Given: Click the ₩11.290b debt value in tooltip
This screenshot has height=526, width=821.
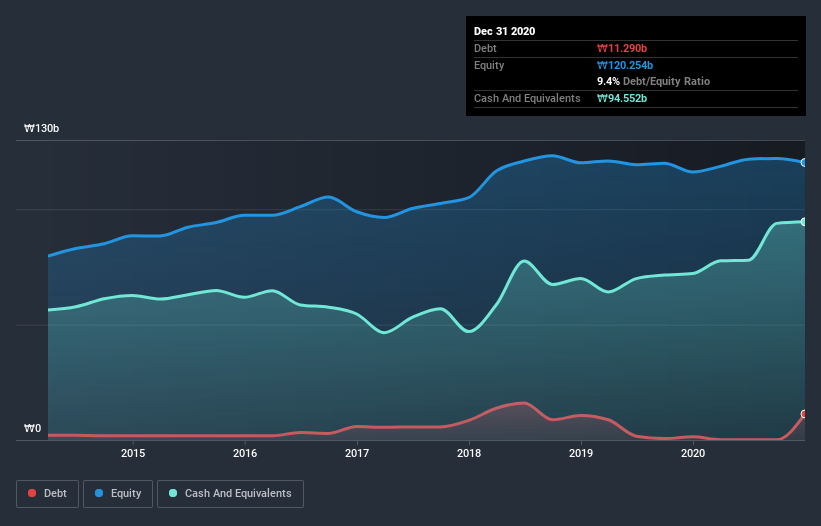Looking at the screenshot, I should (622, 48).
